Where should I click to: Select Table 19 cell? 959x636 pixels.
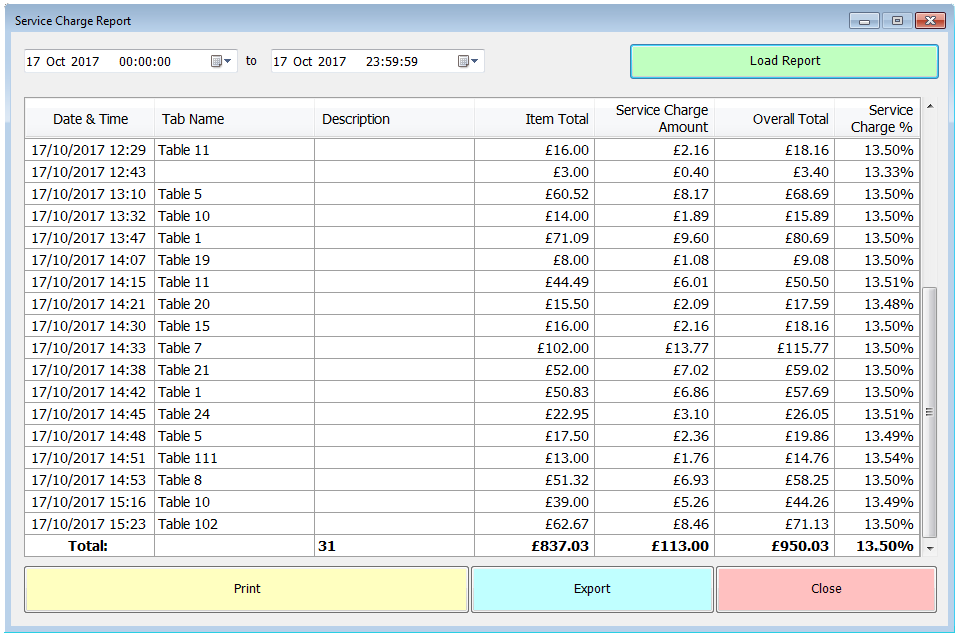point(234,260)
